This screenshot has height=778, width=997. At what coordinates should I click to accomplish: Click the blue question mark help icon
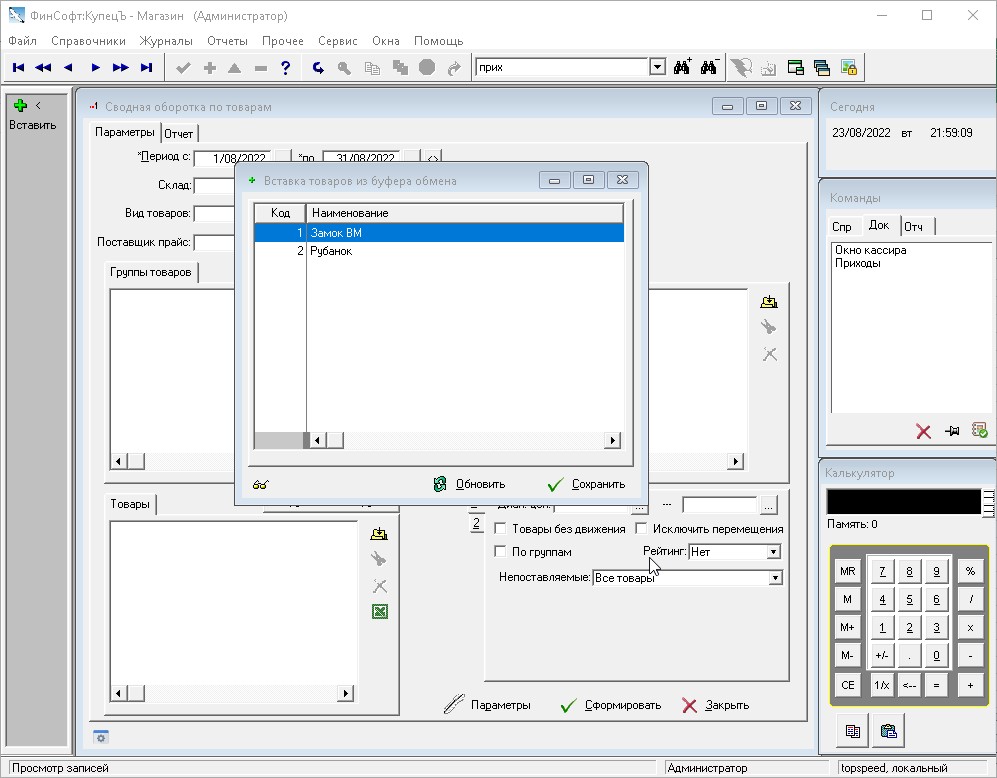click(x=286, y=68)
